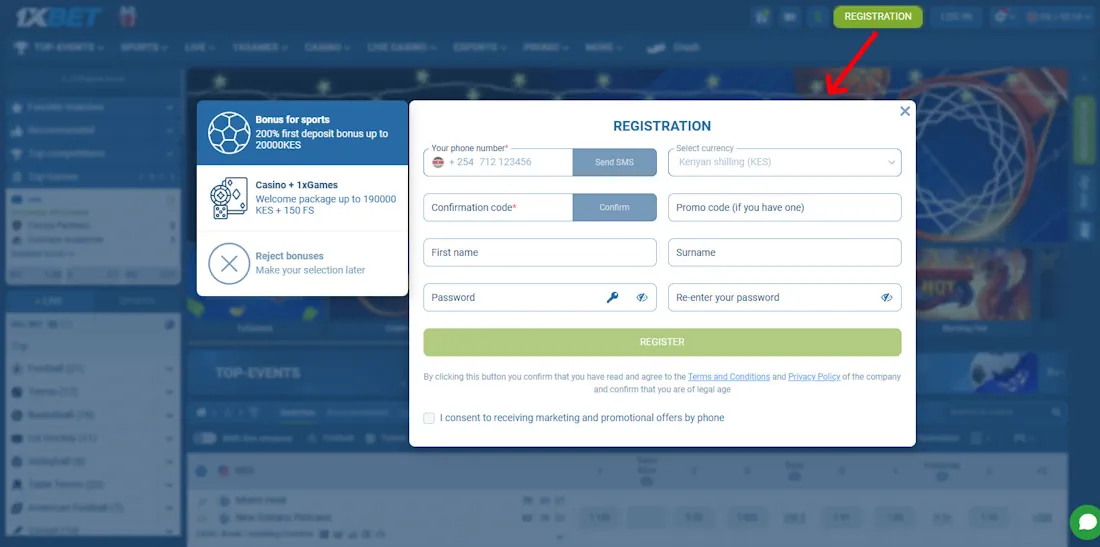
Task: Focus the First name field
Action: 540,252
